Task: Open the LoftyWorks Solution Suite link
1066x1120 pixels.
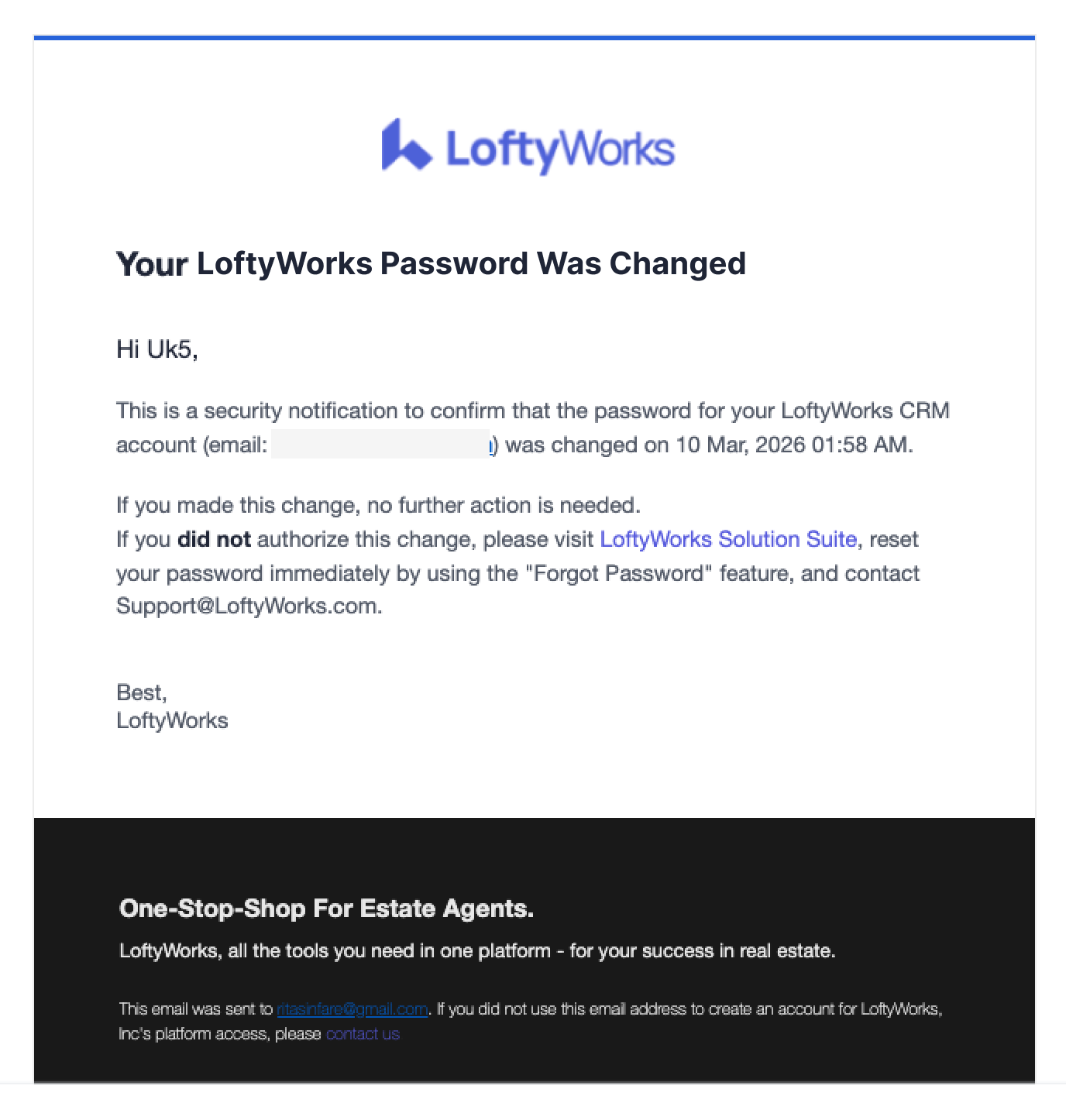Action: pos(728,539)
